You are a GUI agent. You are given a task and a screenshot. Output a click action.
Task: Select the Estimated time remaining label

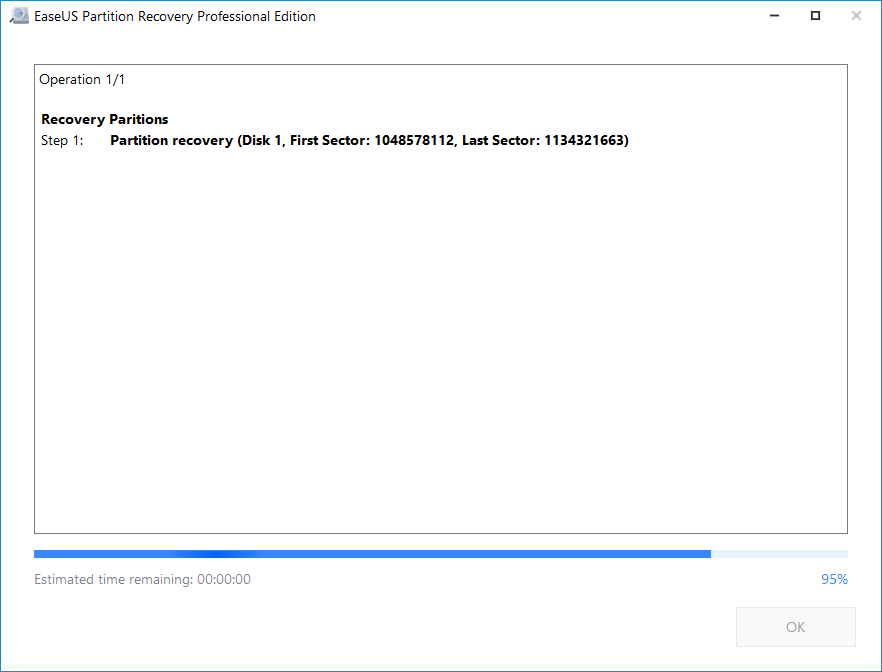coord(142,579)
